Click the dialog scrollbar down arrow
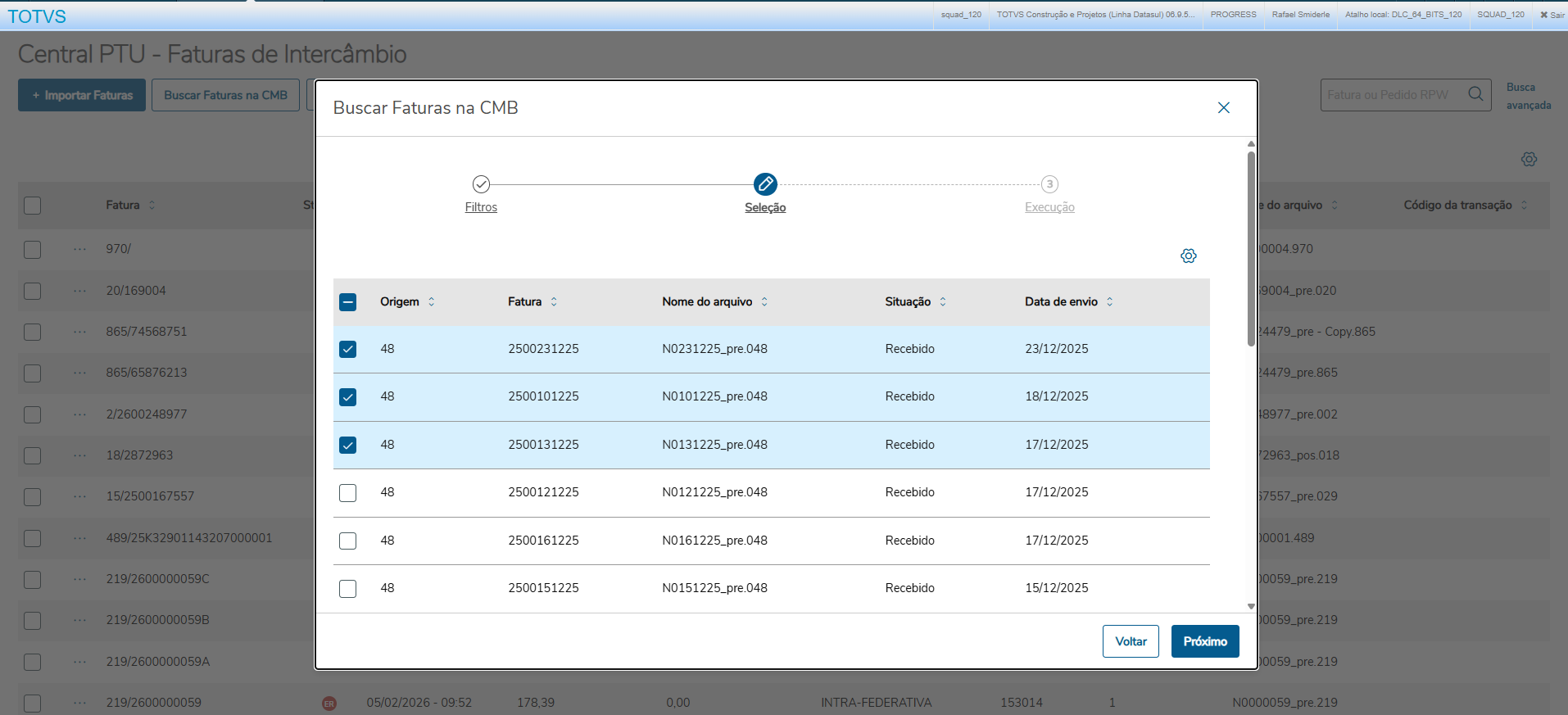This screenshot has height=715, width=1568. click(x=1251, y=607)
